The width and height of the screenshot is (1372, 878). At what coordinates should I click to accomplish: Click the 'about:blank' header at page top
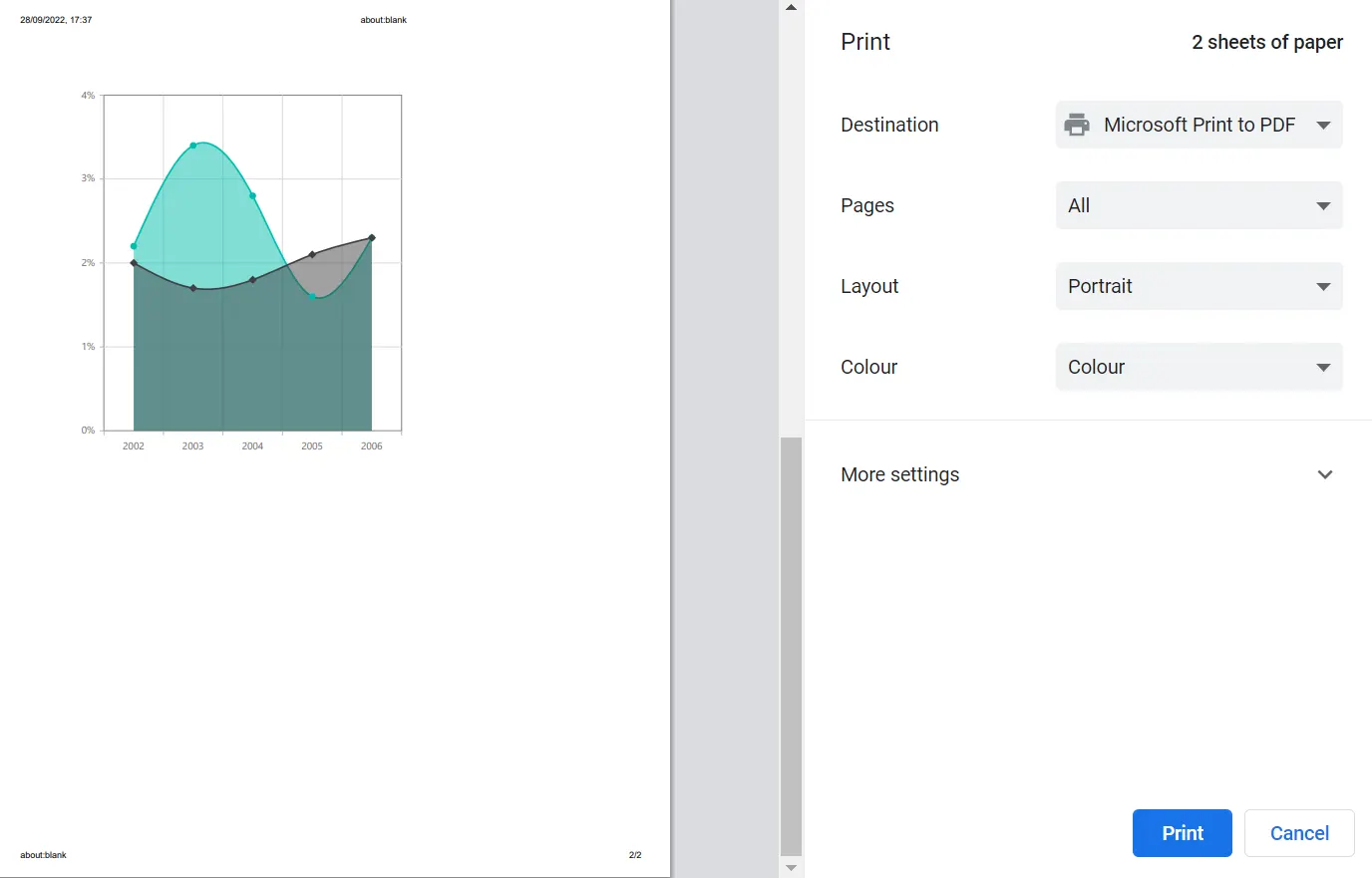pos(384,20)
